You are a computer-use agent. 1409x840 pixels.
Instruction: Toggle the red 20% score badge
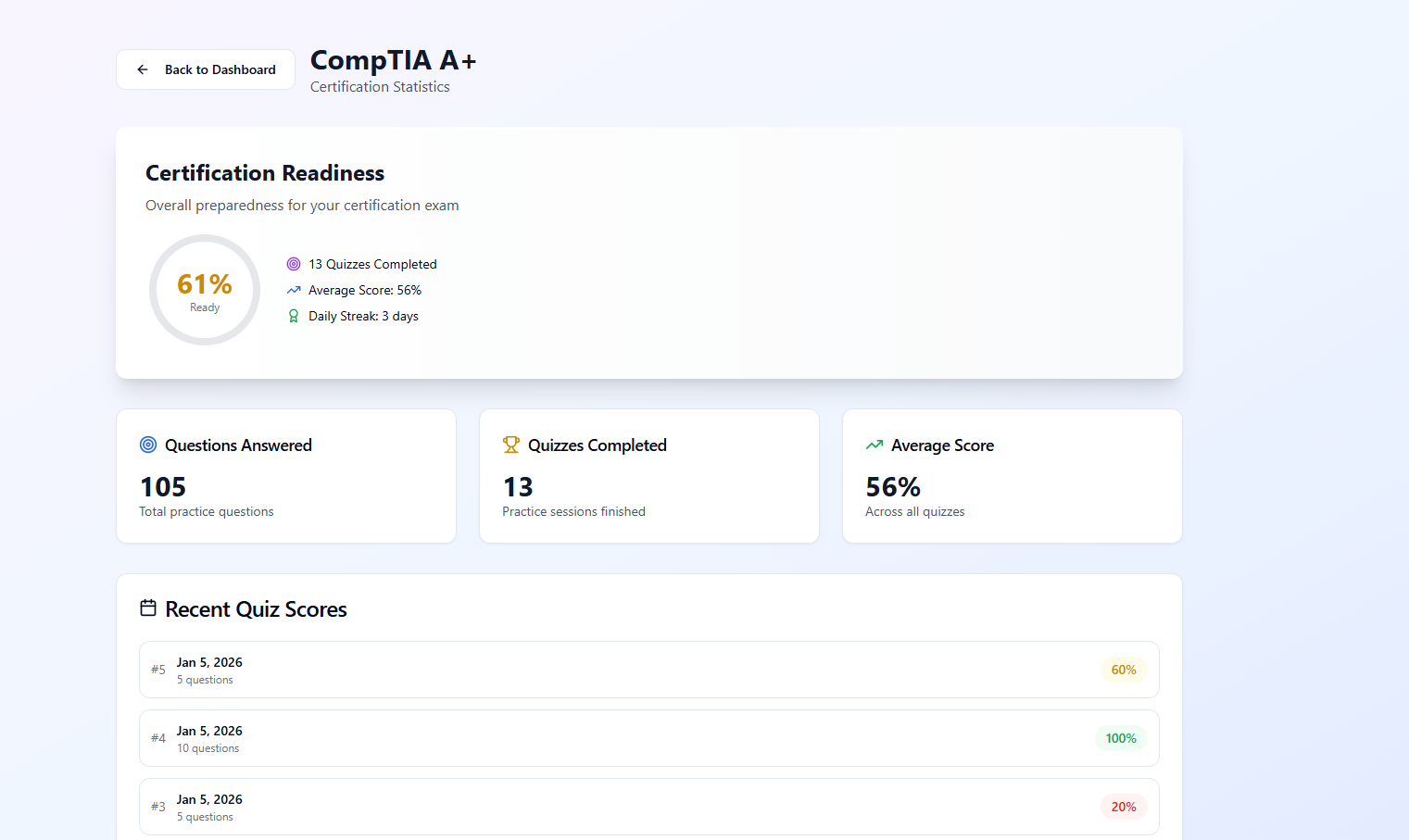(1123, 807)
